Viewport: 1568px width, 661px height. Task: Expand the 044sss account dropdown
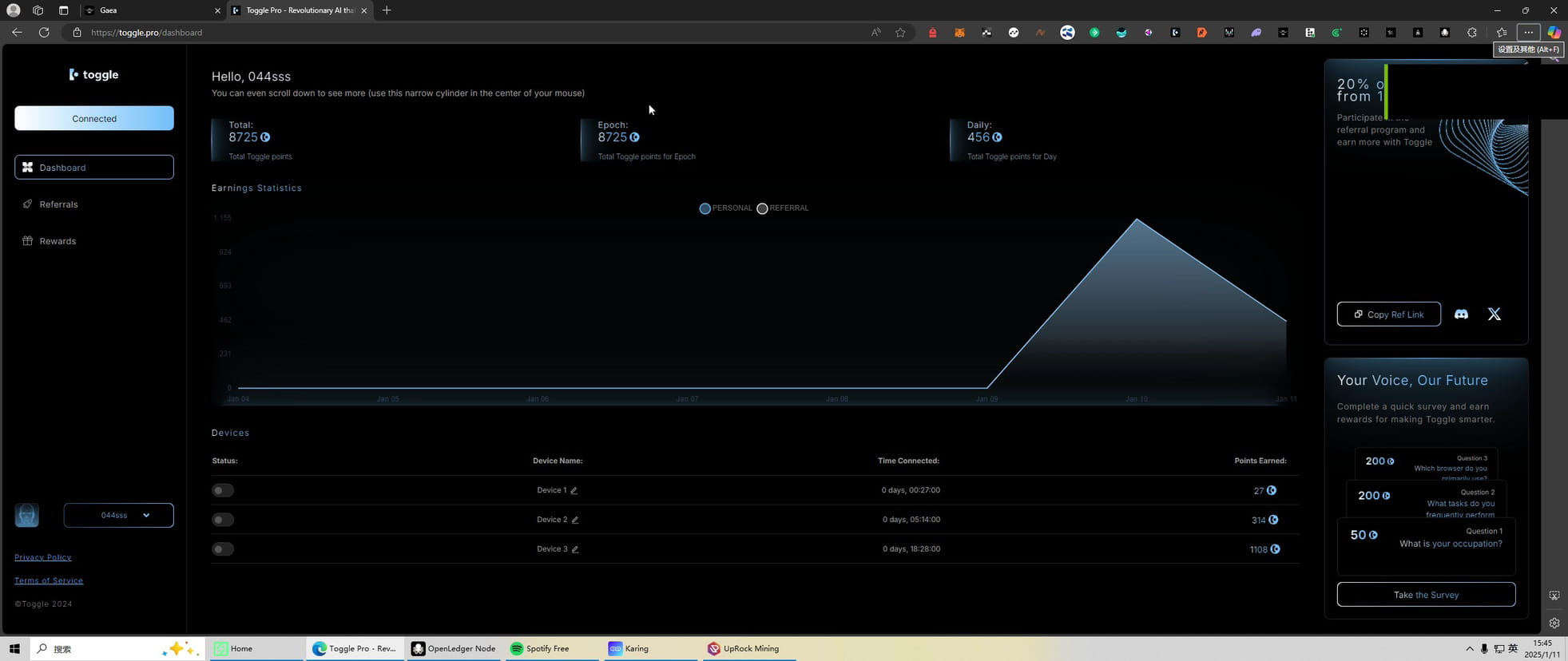118,515
